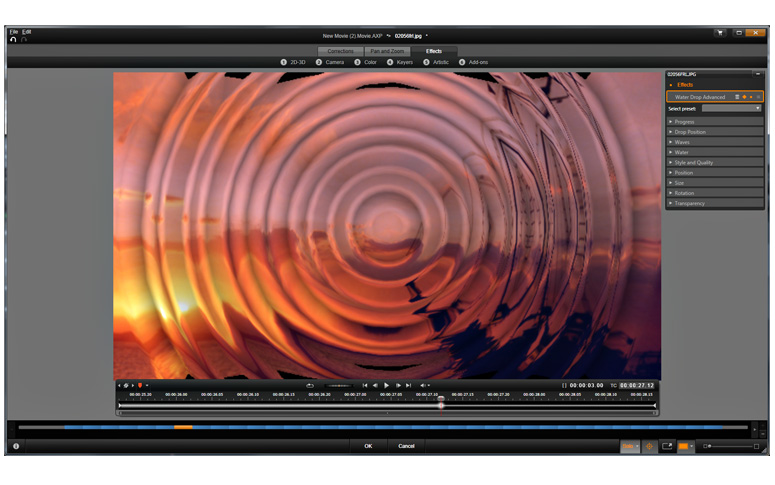Open the Select preset dropdown
The width and height of the screenshot is (775, 485).
pyautogui.click(x=730, y=108)
